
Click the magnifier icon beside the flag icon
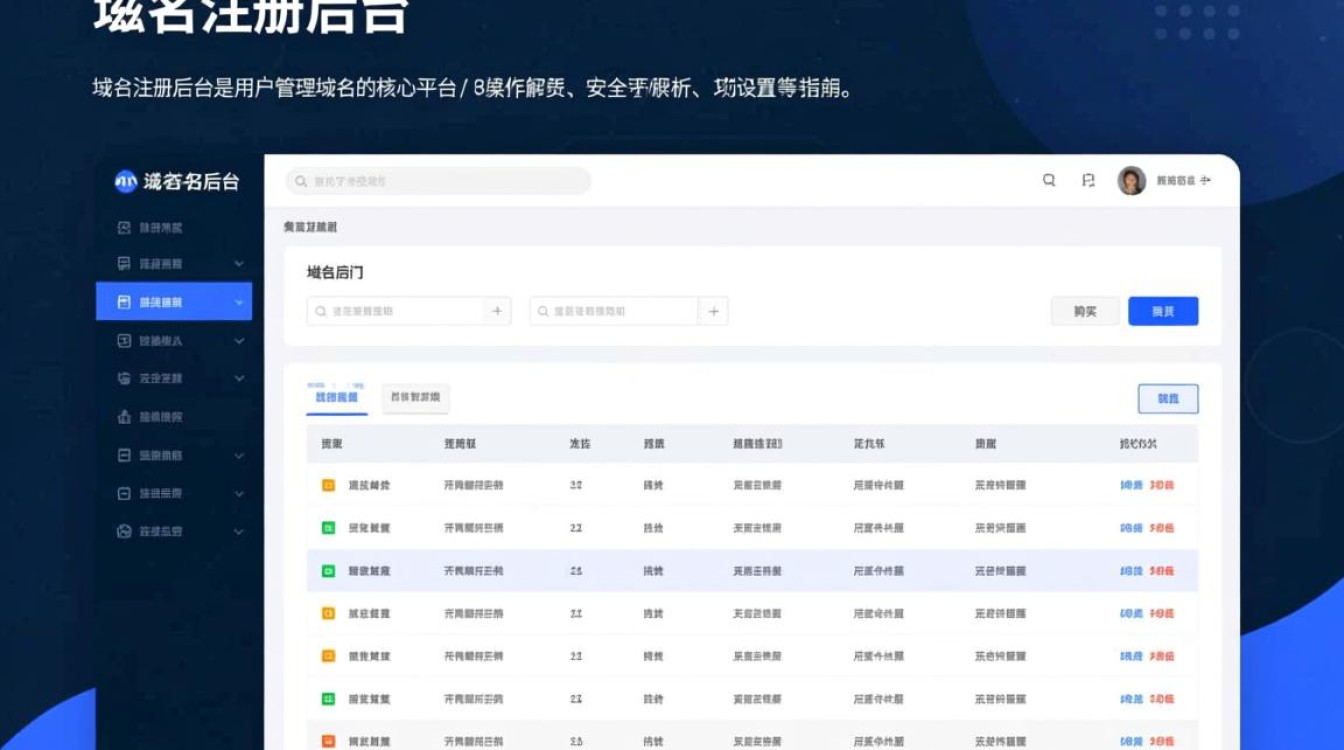[x=1049, y=181]
